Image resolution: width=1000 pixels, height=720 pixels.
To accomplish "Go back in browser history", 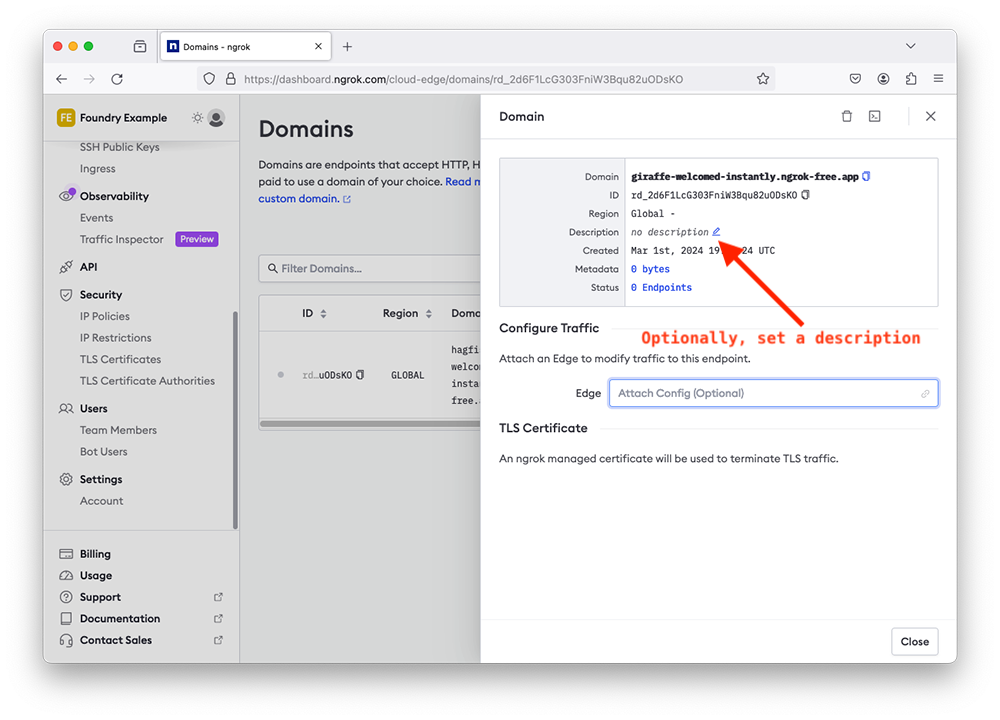I will [61, 79].
